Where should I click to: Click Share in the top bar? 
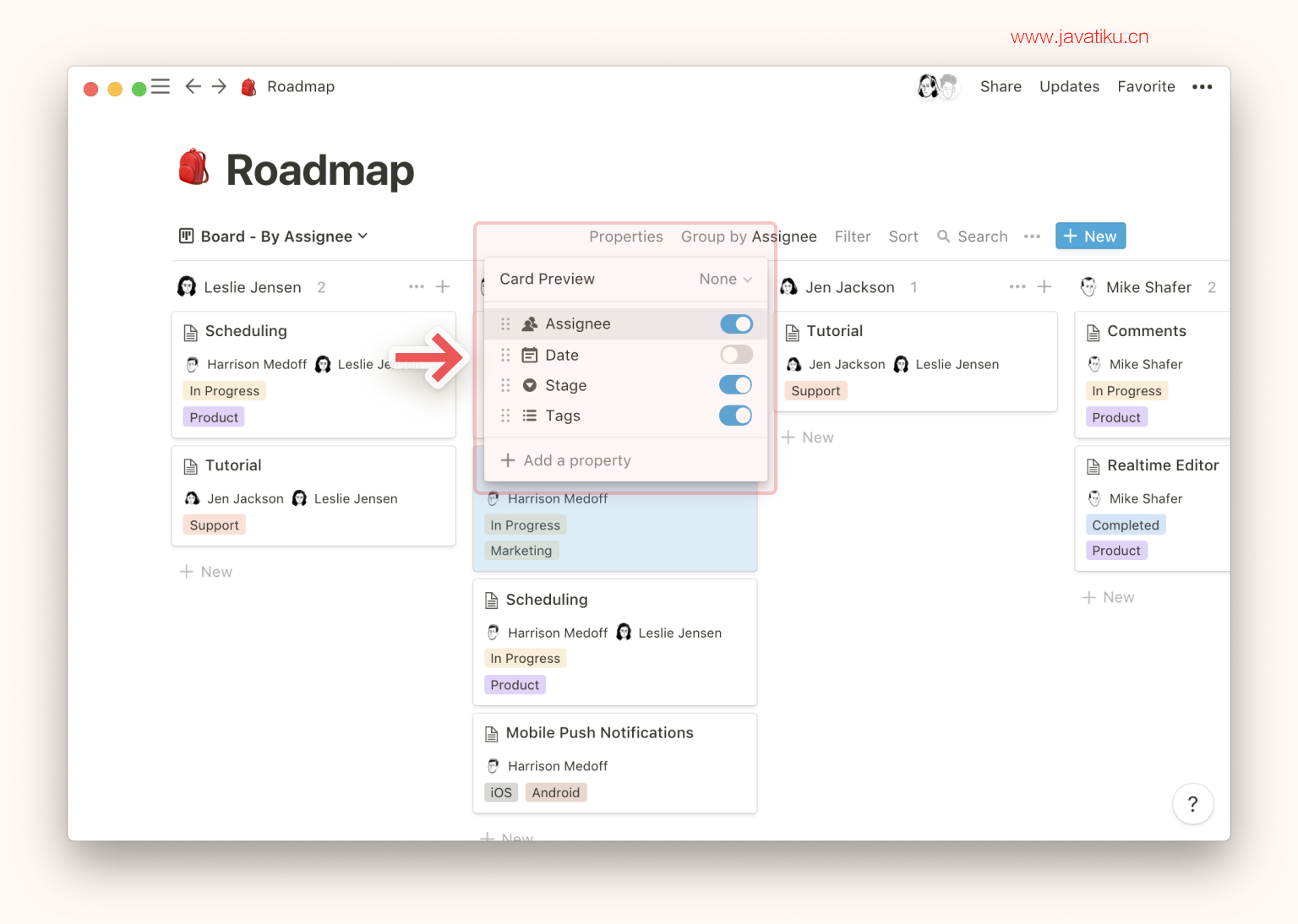click(x=1001, y=86)
